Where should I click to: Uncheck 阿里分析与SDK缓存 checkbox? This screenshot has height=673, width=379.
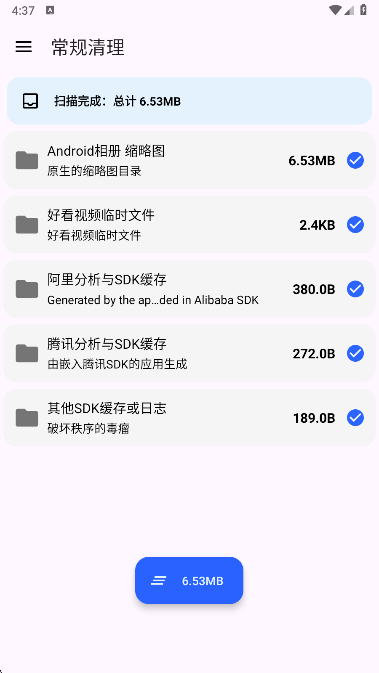pyautogui.click(x=355, y=289)
